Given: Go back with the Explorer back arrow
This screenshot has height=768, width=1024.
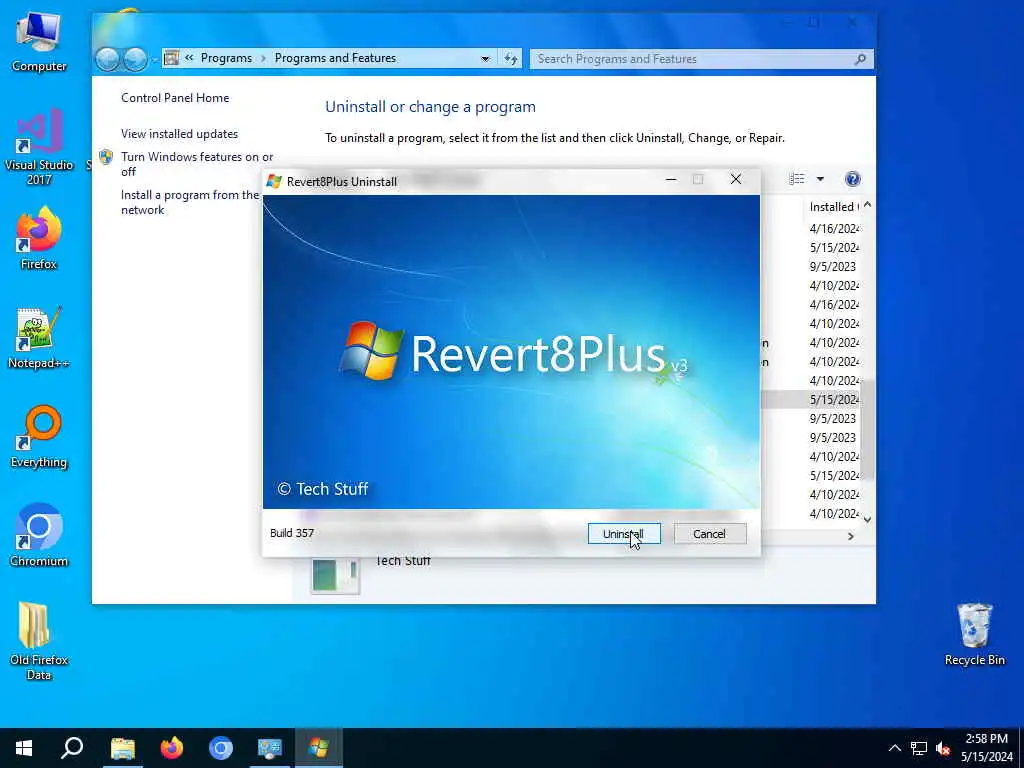Looking at the screenshot, I should 108,59.
